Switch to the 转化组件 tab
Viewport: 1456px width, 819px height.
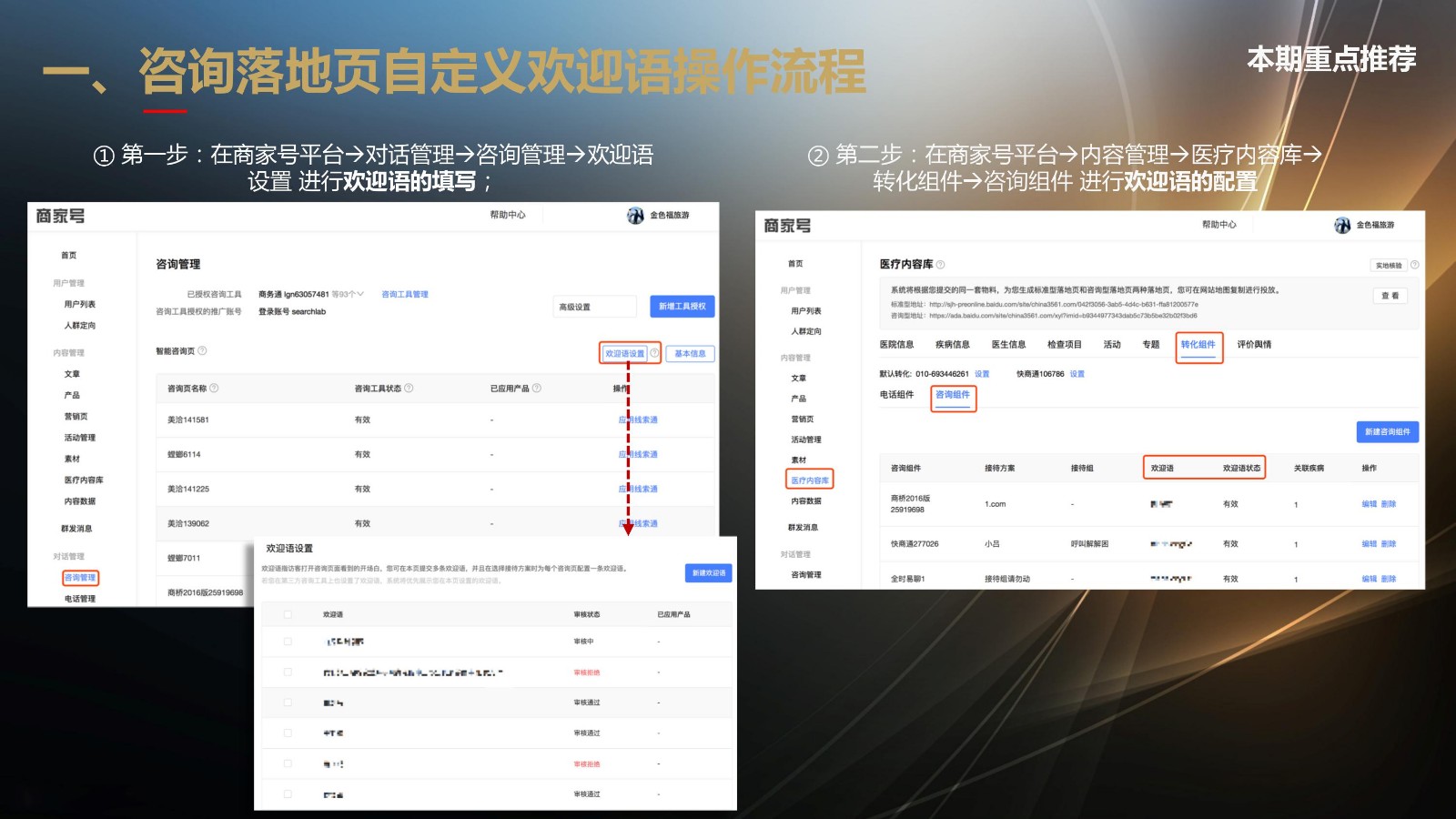pos(1198,345)
